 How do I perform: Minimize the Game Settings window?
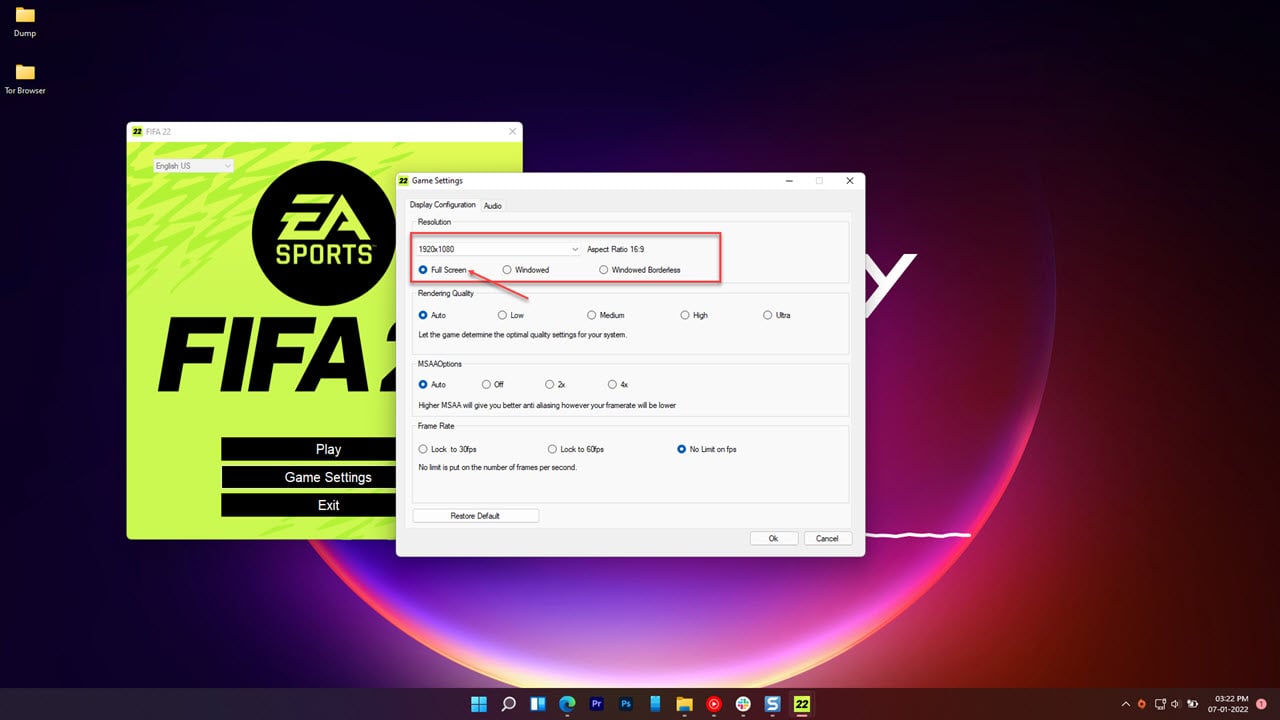(789, 181)
